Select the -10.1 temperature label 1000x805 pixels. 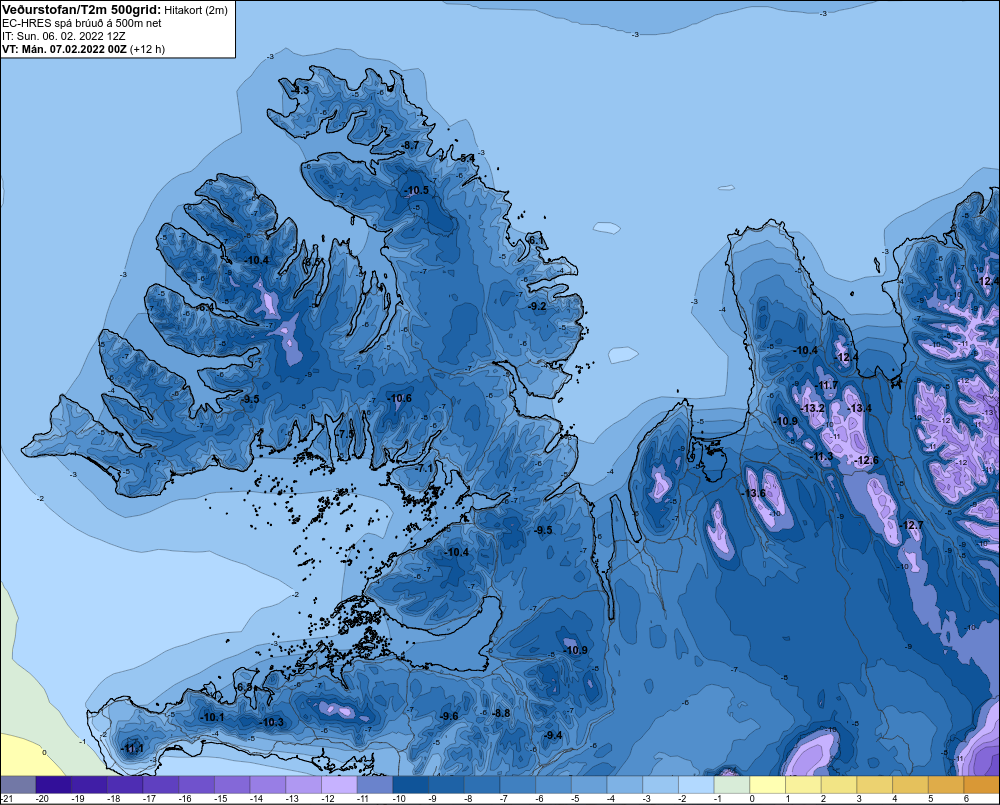point(212,717)
